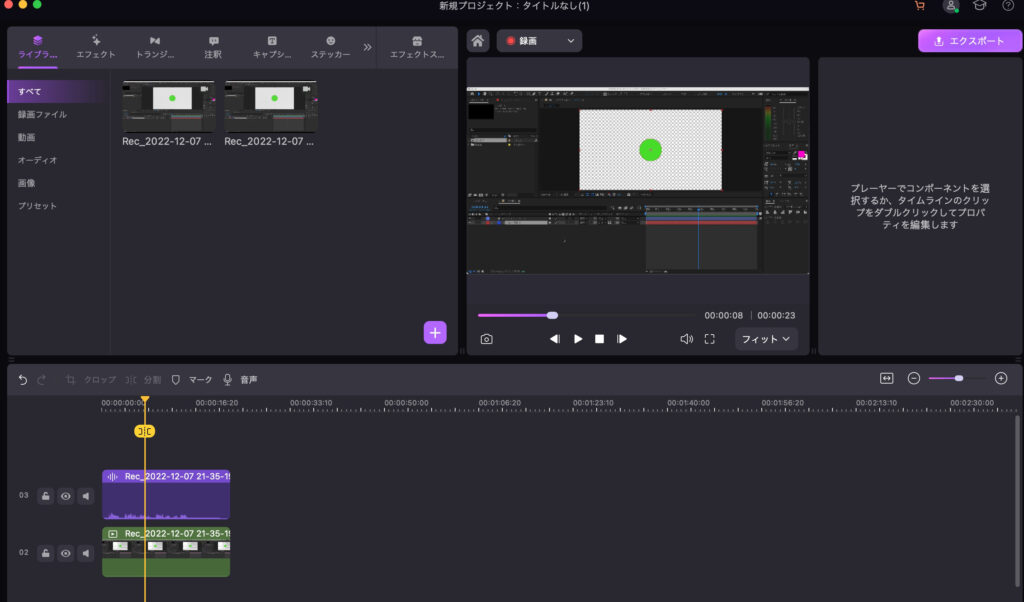Select 録画ファイル in the sidebar
Viewport: 1024px width, 602px height.
click(x=42, y=114)
